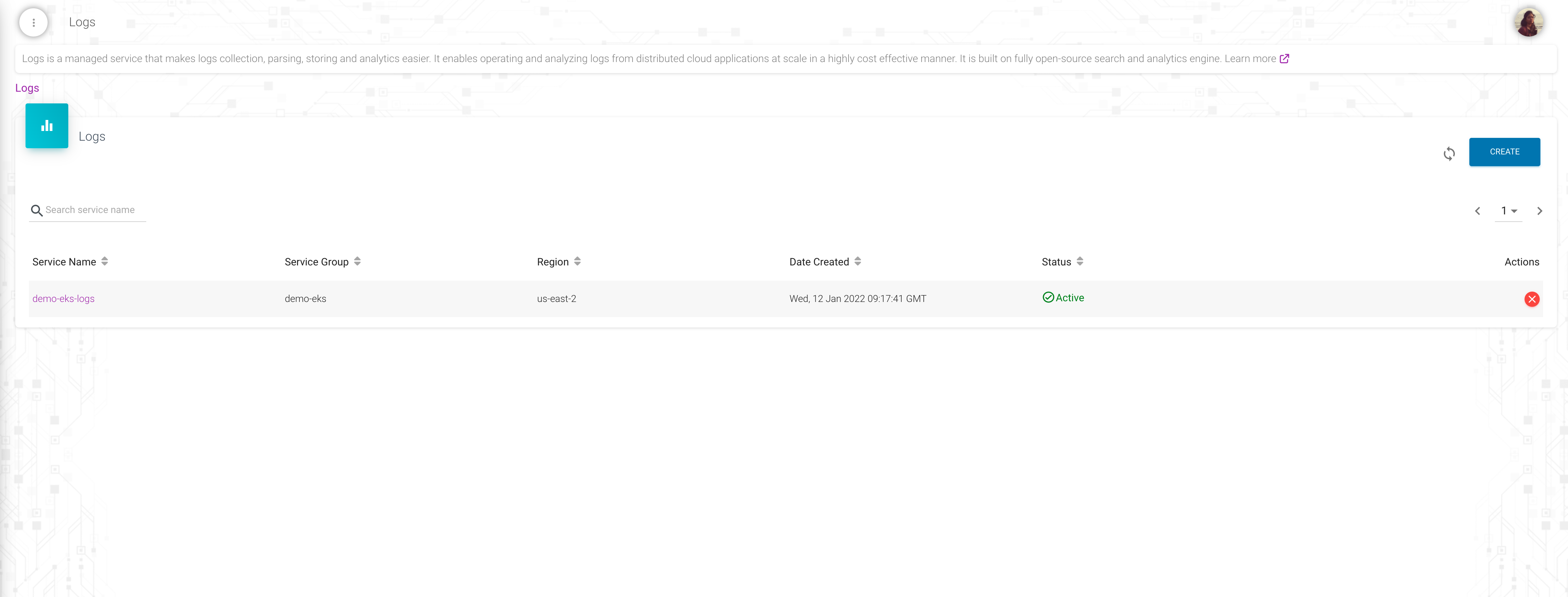
Task: Open the user profile avatar
Action: 1528,22
